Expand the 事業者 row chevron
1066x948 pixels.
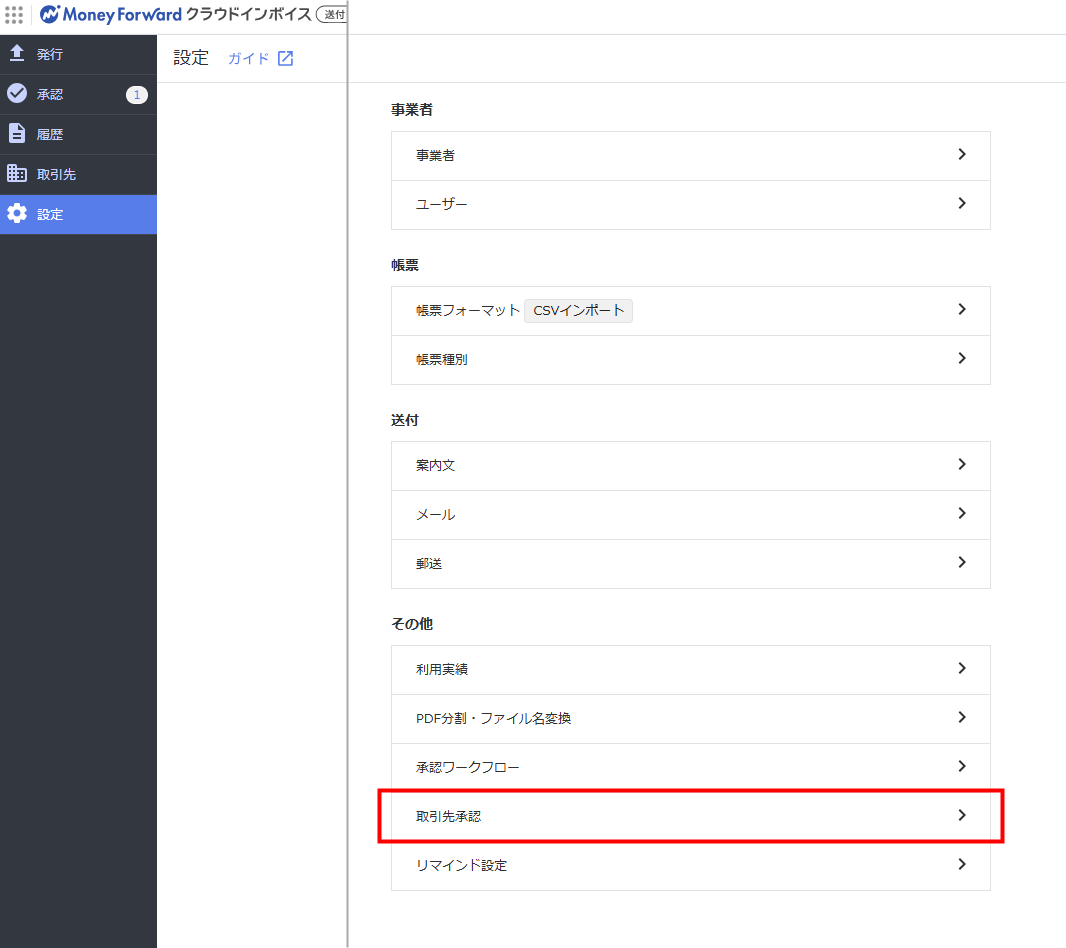(961, 155)
